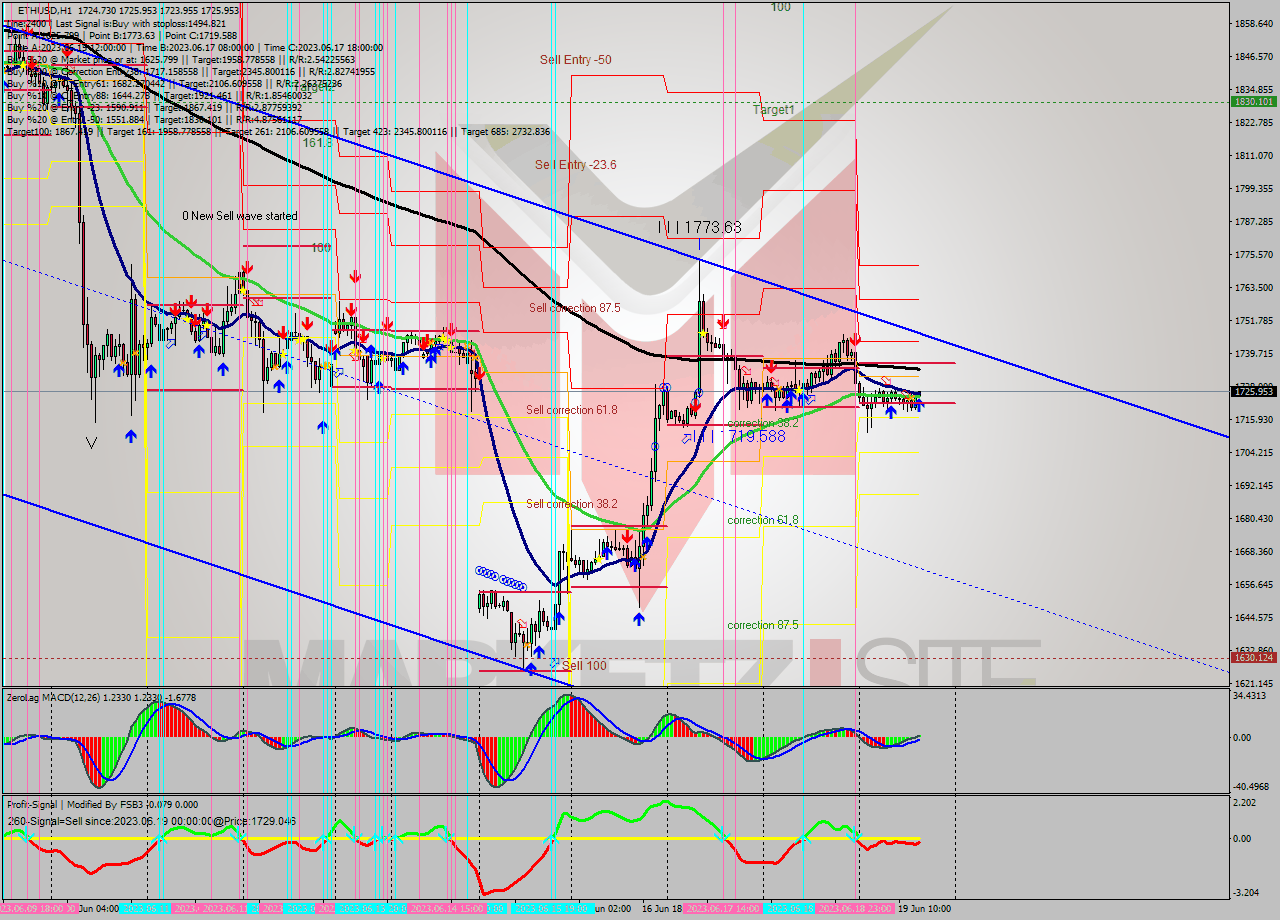Click price axis value 1751.785
Screen dimensions: 1280x920
coord(1253,320)
